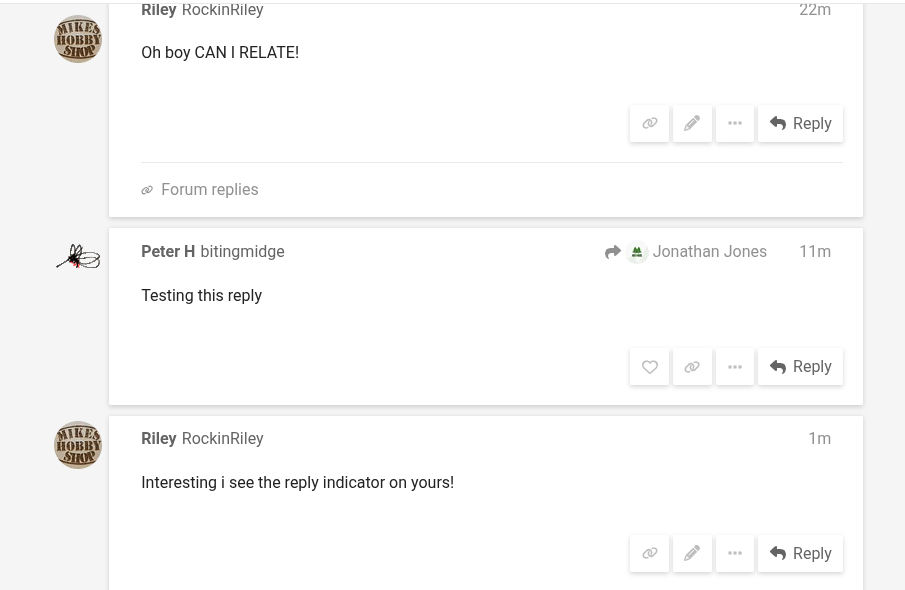Copy link to Riley's 'Interesting' post
Viewport: 905px width, 590px height.
coord(649,553)
